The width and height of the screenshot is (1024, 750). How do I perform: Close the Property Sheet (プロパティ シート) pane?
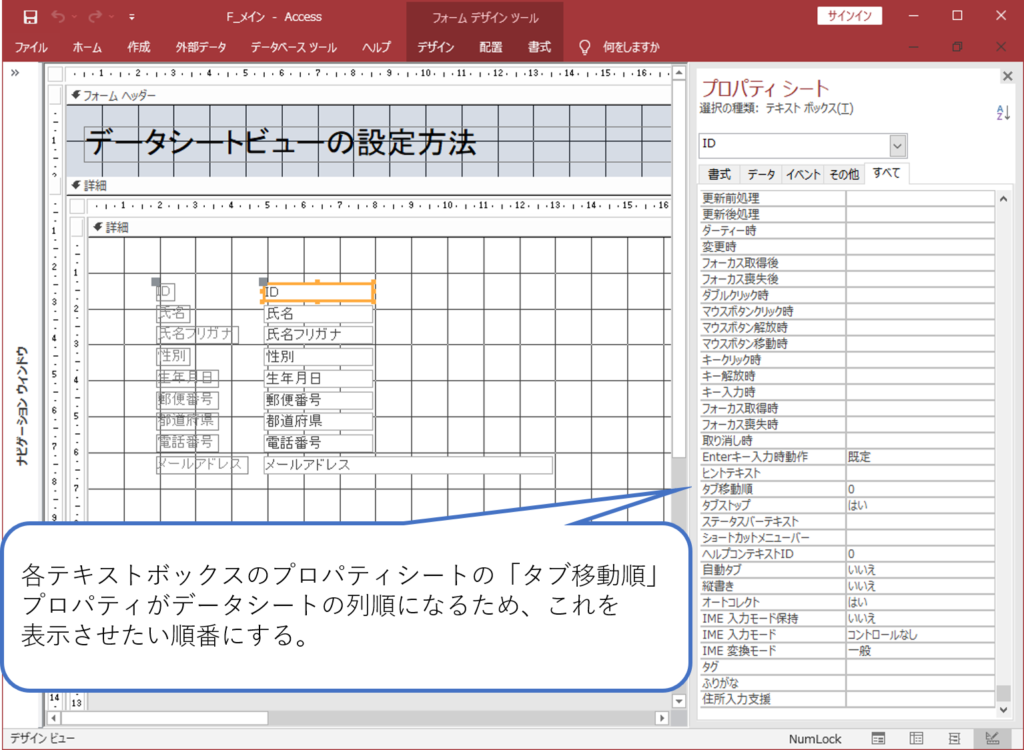pos(1007,76)
